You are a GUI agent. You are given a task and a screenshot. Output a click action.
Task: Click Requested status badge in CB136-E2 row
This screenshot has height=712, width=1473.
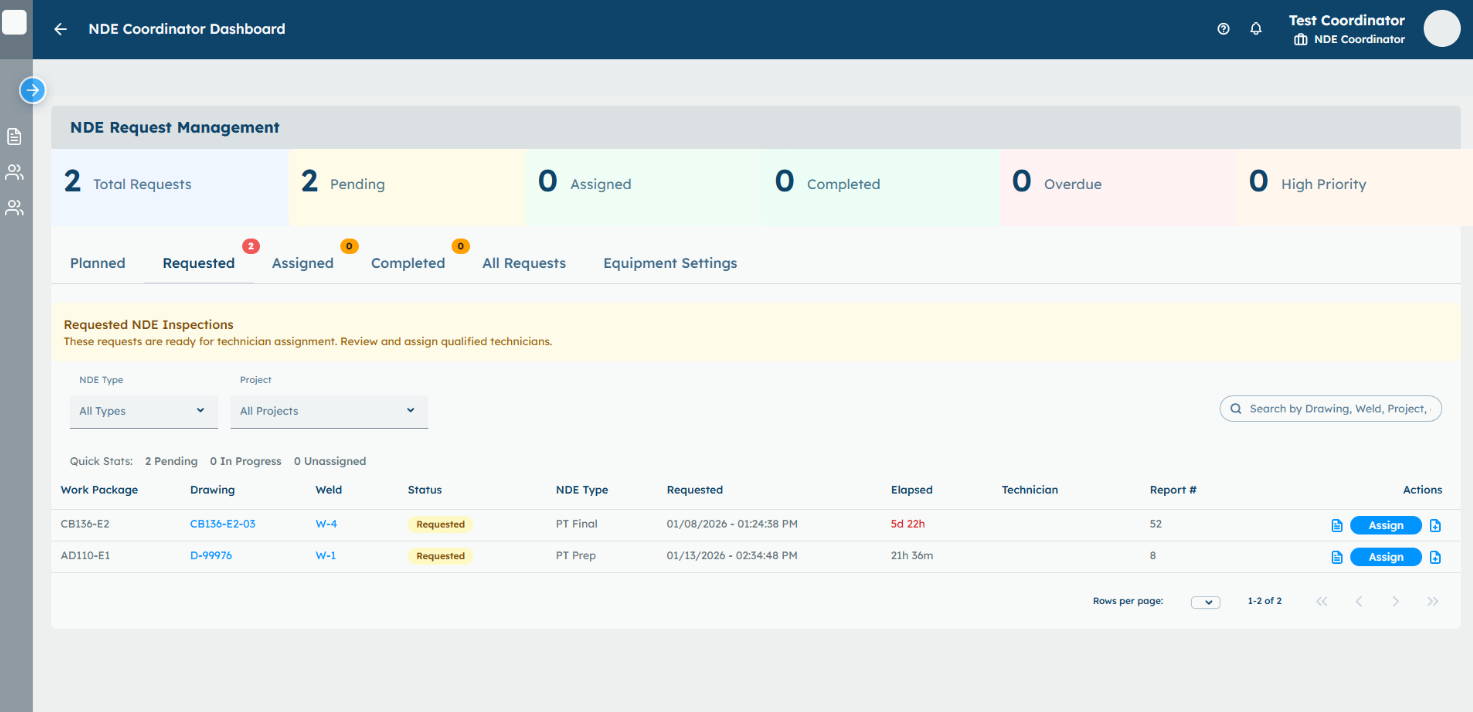(x=440, y=524)
